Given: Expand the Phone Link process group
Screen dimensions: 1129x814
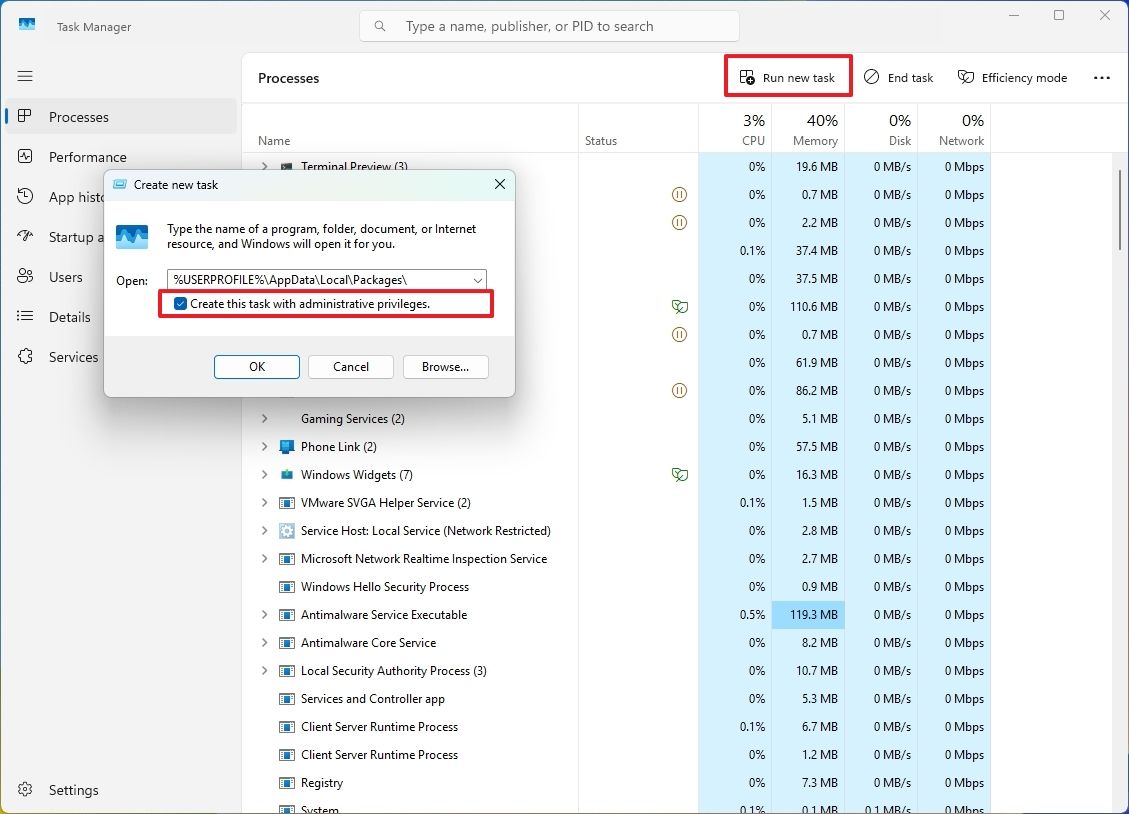Looking at the screenshot, I should 263,447.
